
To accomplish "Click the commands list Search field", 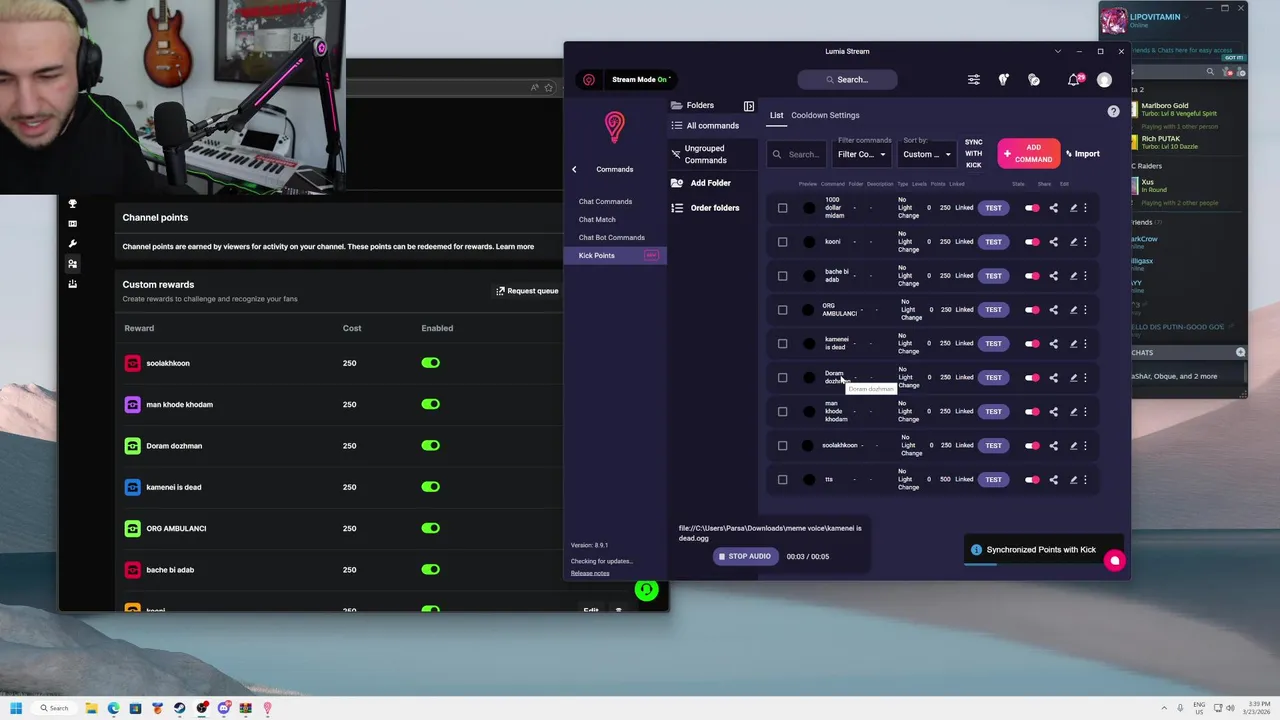I will [x=797, y=154].
